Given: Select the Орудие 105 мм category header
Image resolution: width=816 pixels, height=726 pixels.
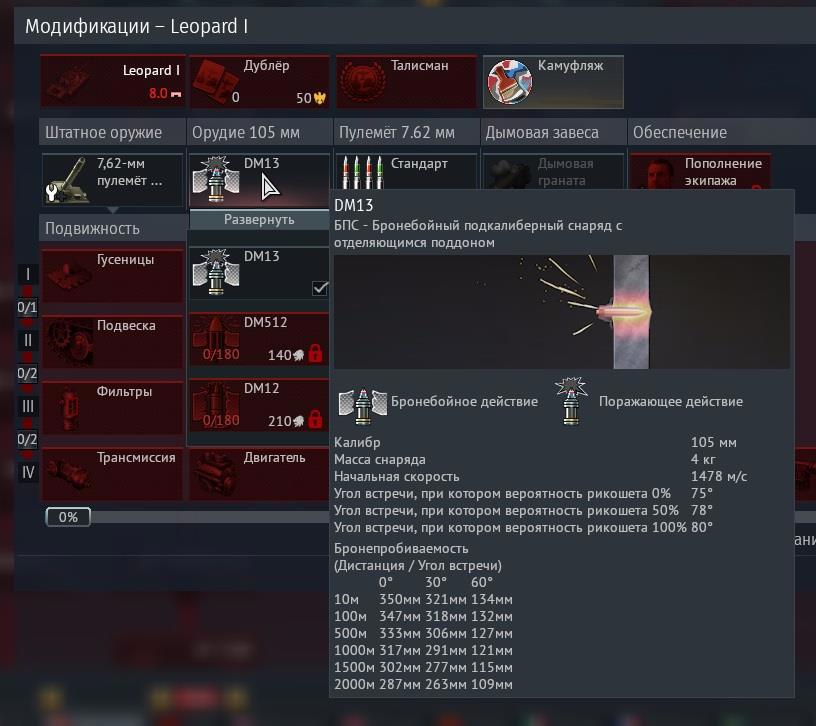Looking at the screenshot, I should tap(259, 132).
